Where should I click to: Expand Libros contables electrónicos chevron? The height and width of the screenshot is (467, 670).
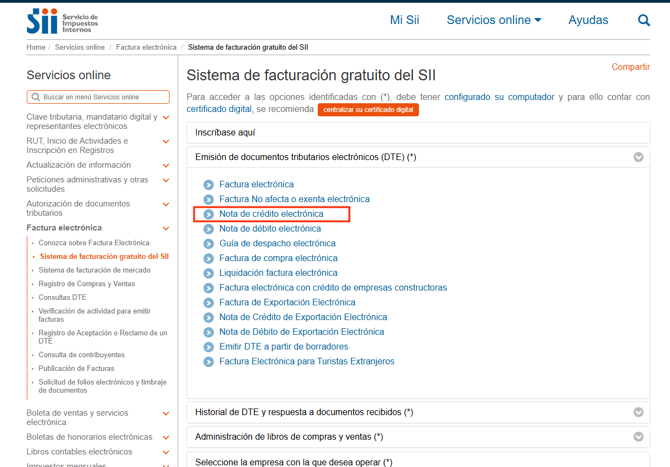tap(166, 452)
